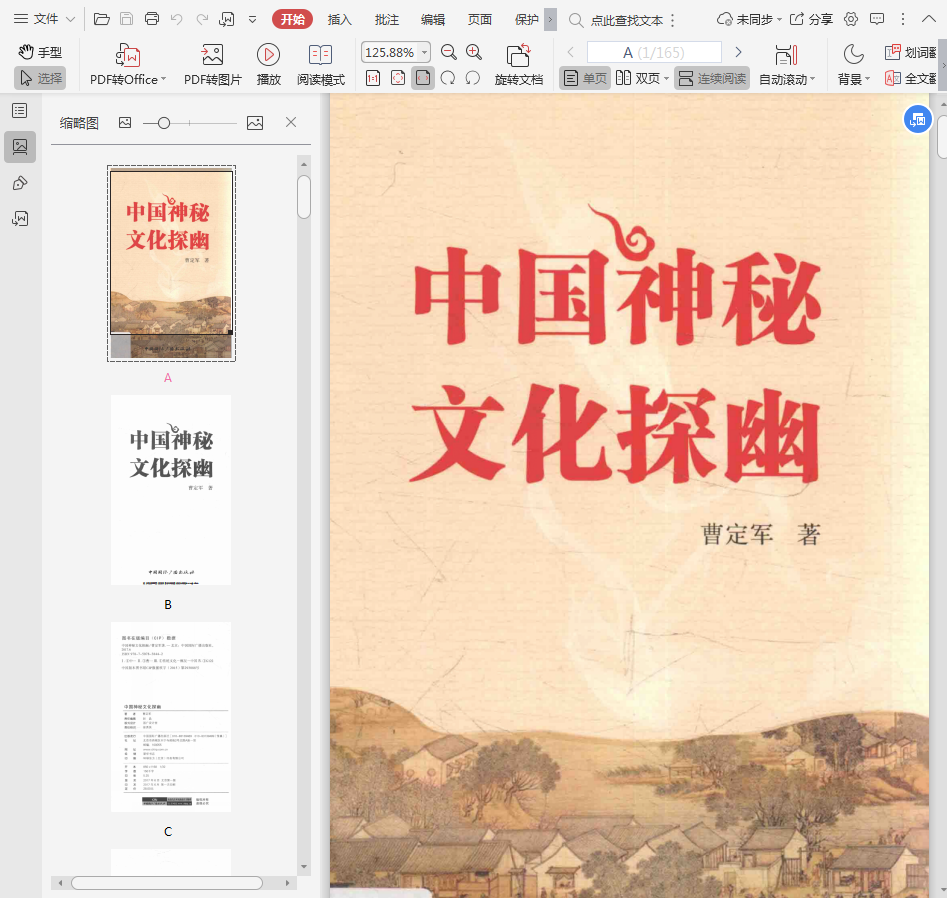Image resolution: width=947 pixels, height=898 pixels.
Task: Click the thumbnail size slider handle
Action: pos(163,122)
